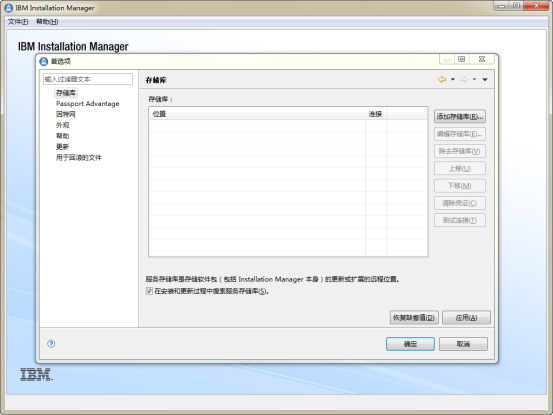The image size is (553, 415).
Task: Click the 连接 column header
Action: [x=376, y=114]
